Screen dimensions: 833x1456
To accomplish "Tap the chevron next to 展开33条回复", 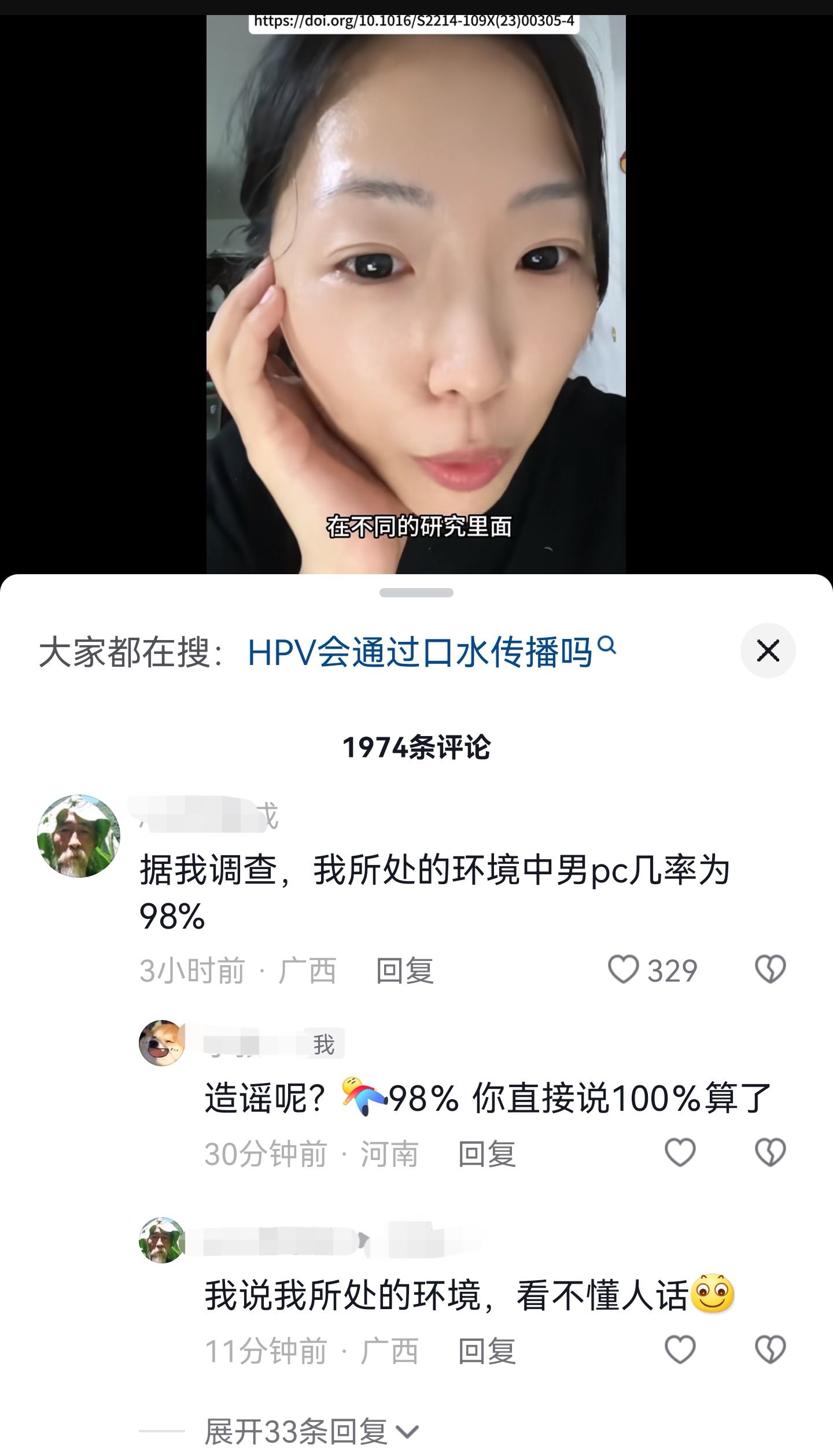I will 407,1433.
